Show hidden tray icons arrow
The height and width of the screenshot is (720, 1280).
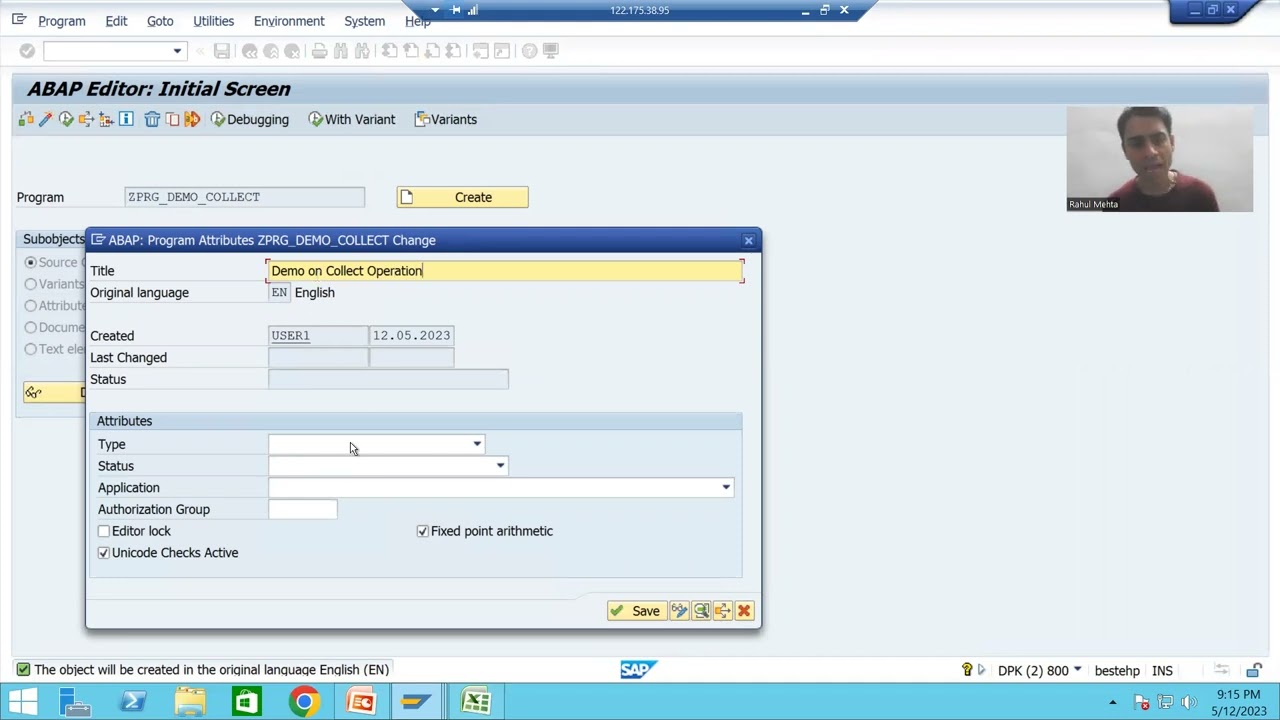tap(1112, 702)
